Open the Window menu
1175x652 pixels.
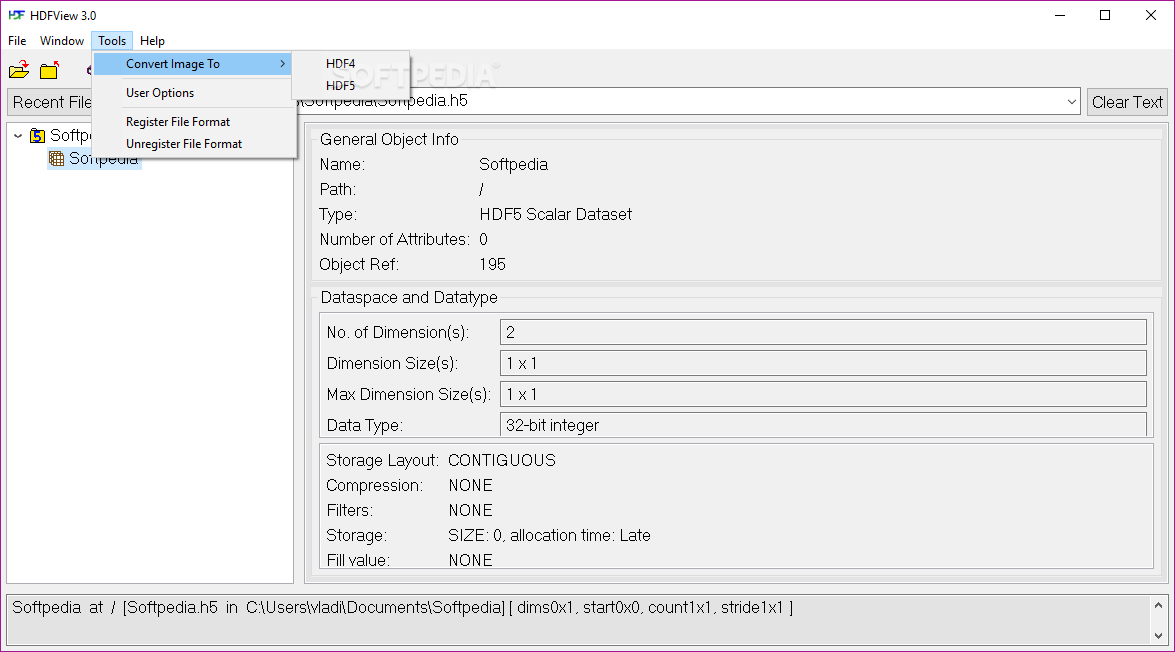(x=61, y=40)
